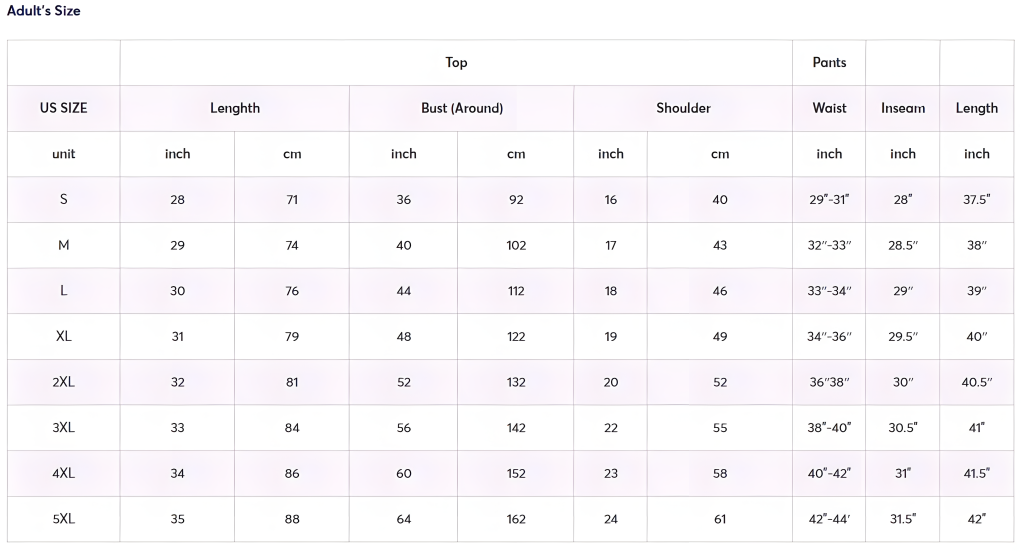Screen dimensions: 1024x551
Task: Click inseam value 30.5" for 3XL
Action: pos(903,428)
